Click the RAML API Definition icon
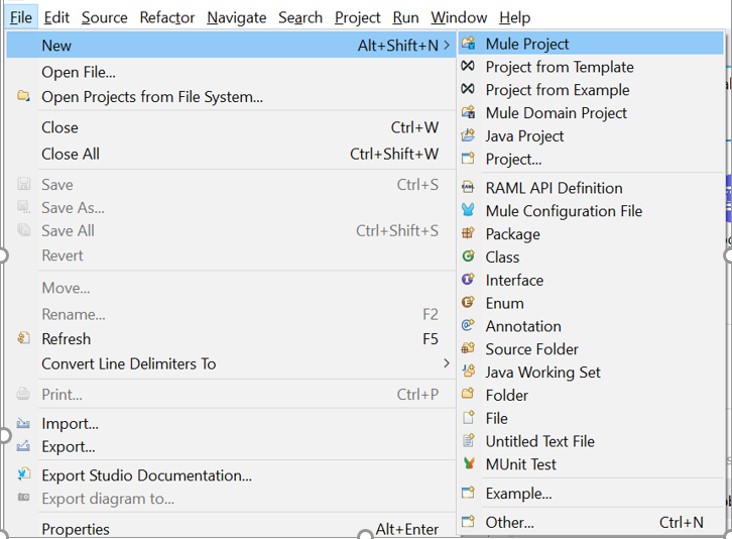 [467, 188]
